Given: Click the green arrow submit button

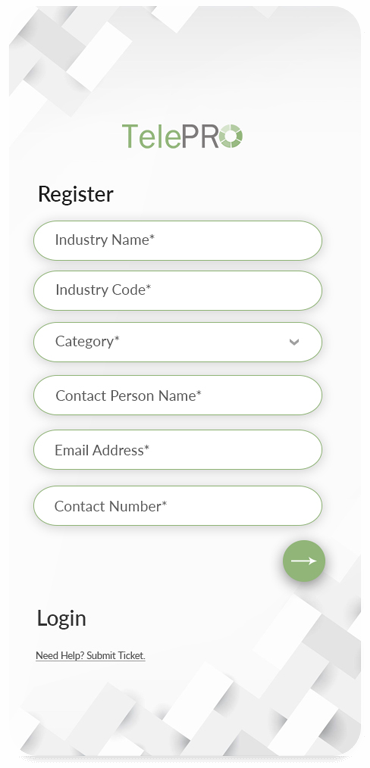Looking at the screenshot, I should pos(304,561).
